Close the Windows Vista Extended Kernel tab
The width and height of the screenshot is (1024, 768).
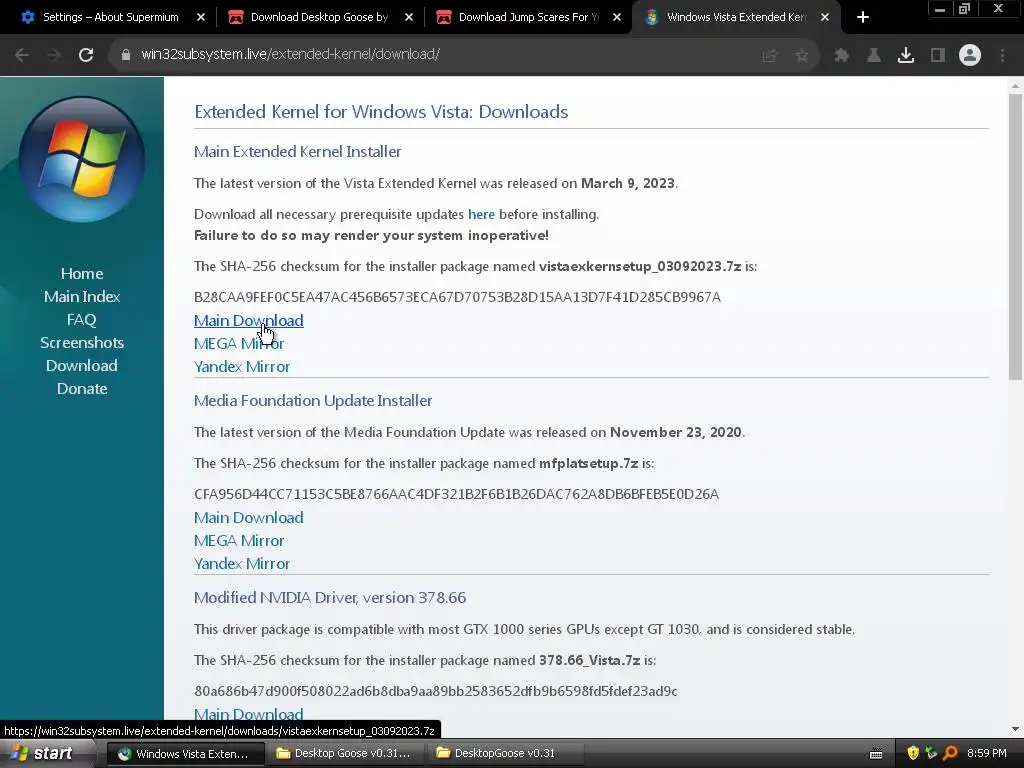825,17
